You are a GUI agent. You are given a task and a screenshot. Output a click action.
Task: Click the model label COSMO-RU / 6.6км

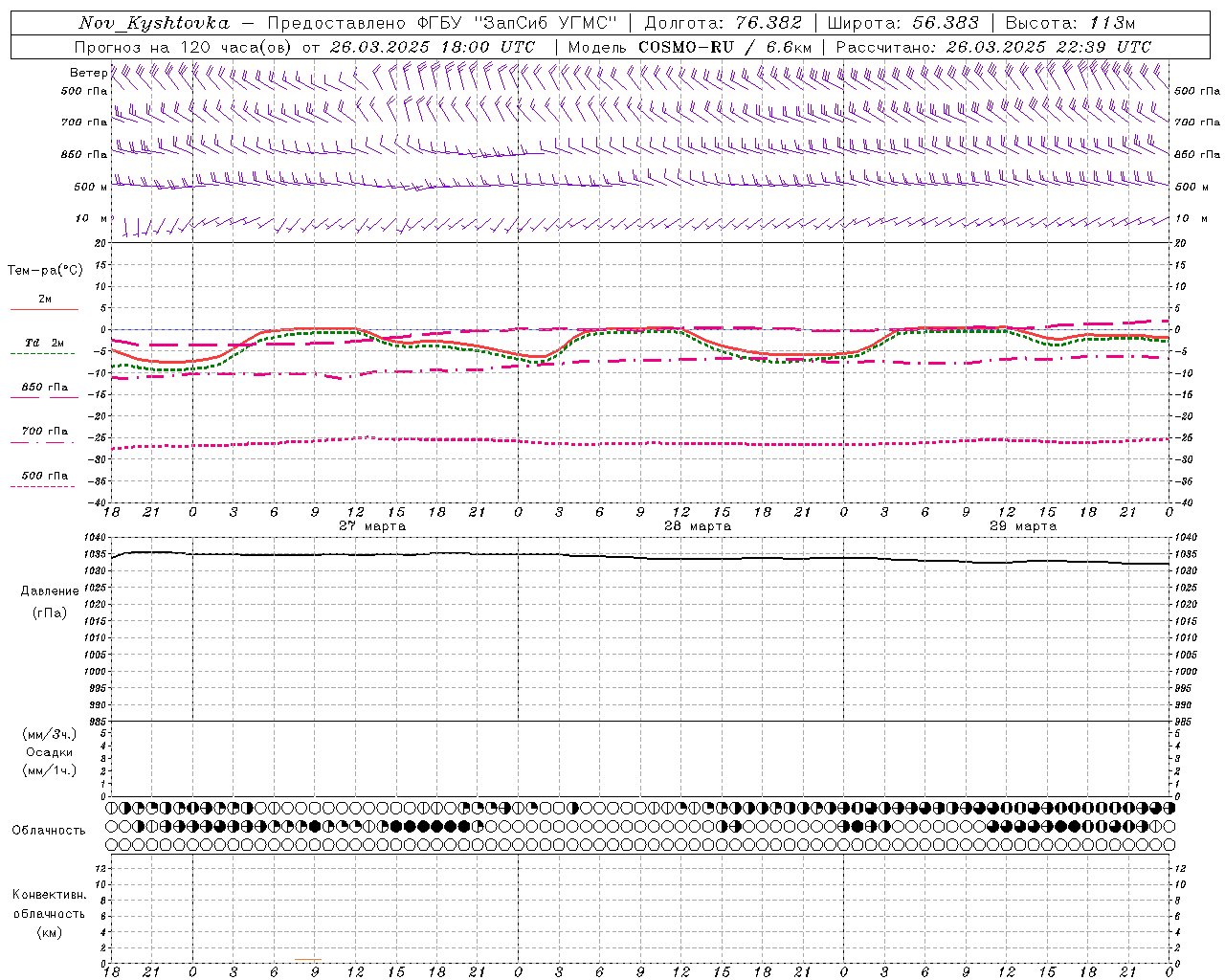click(724, 47)
